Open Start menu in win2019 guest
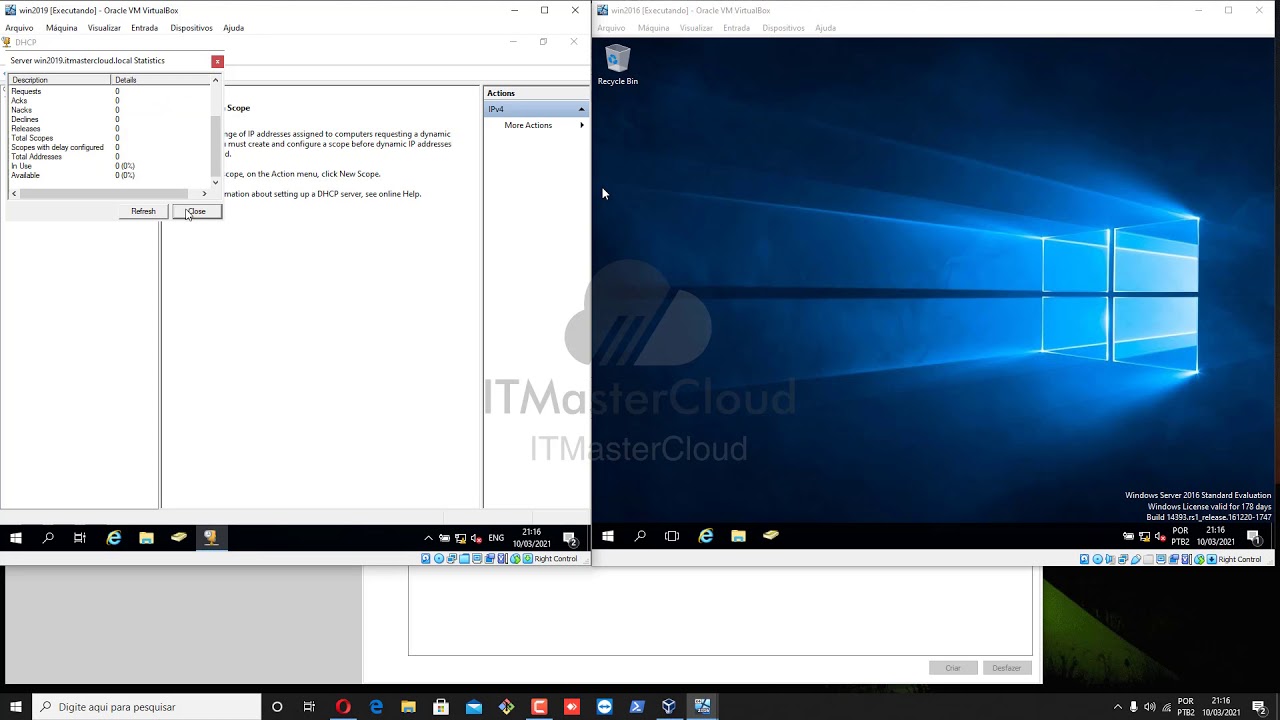The width and height of the screenshot is (1280, 720). click(16, 538)
